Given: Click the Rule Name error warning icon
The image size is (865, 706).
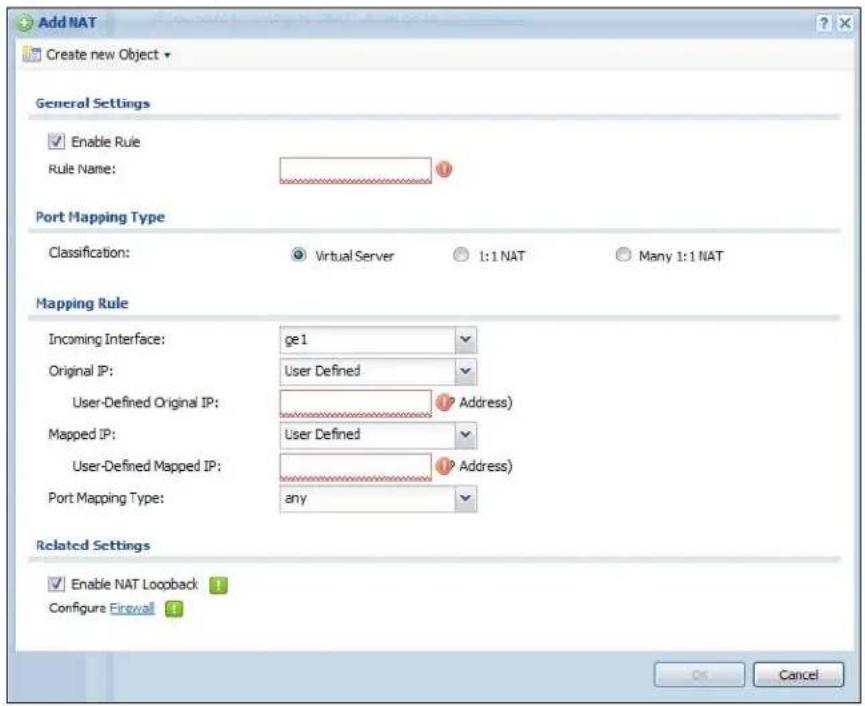Looking at the screenshot, I should tap(444, 169).
